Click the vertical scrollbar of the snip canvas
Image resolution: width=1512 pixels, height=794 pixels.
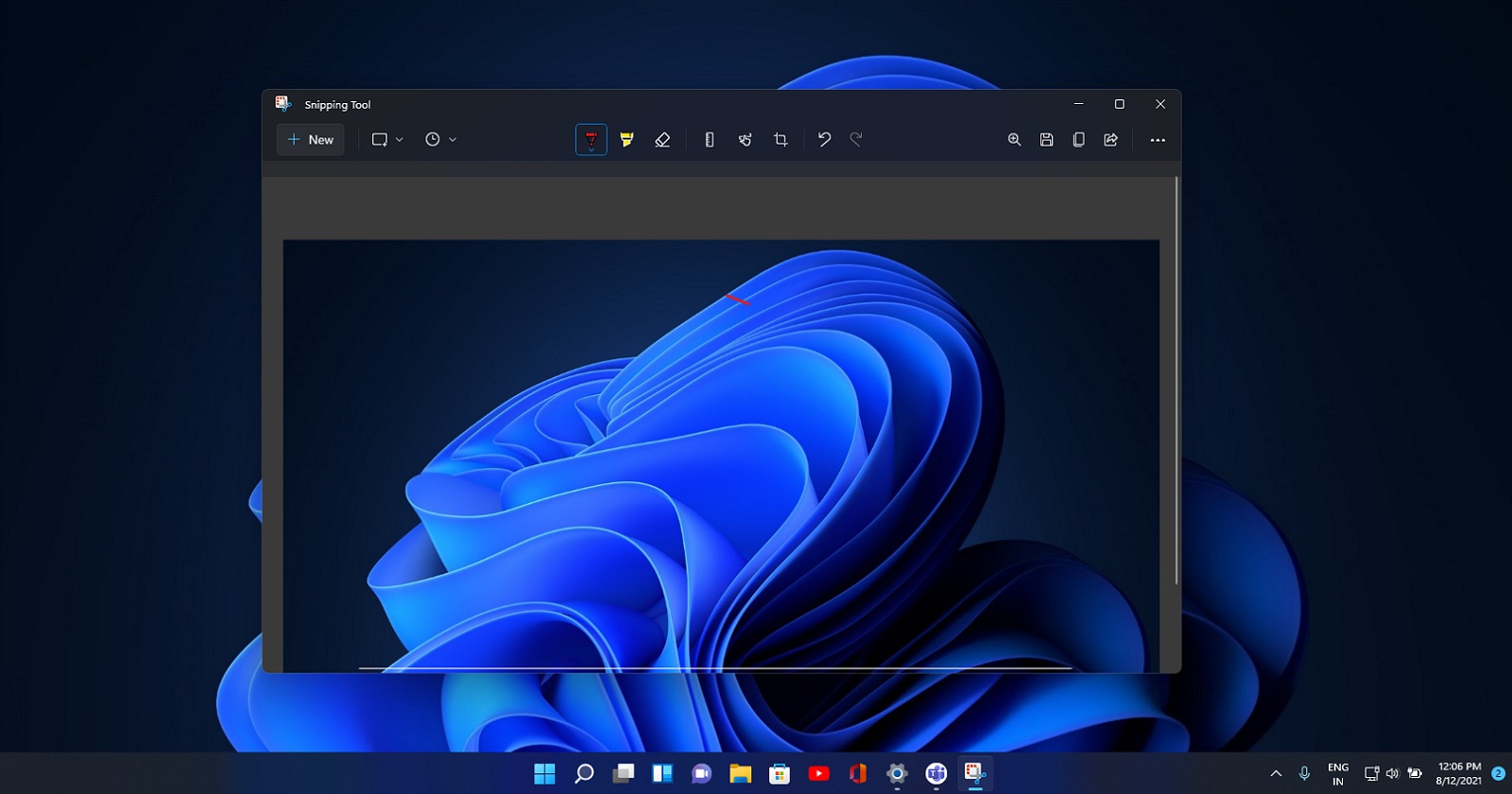1177,380
